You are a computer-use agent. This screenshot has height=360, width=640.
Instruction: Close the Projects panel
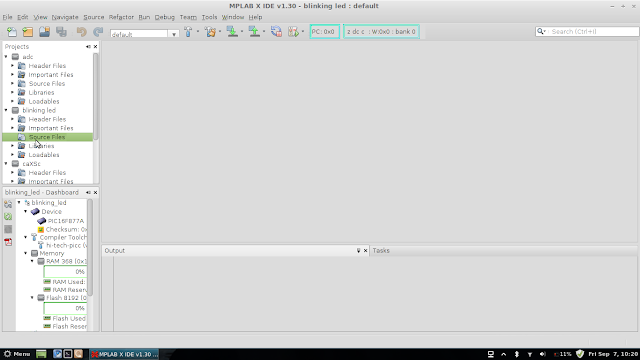click(96, 47)
